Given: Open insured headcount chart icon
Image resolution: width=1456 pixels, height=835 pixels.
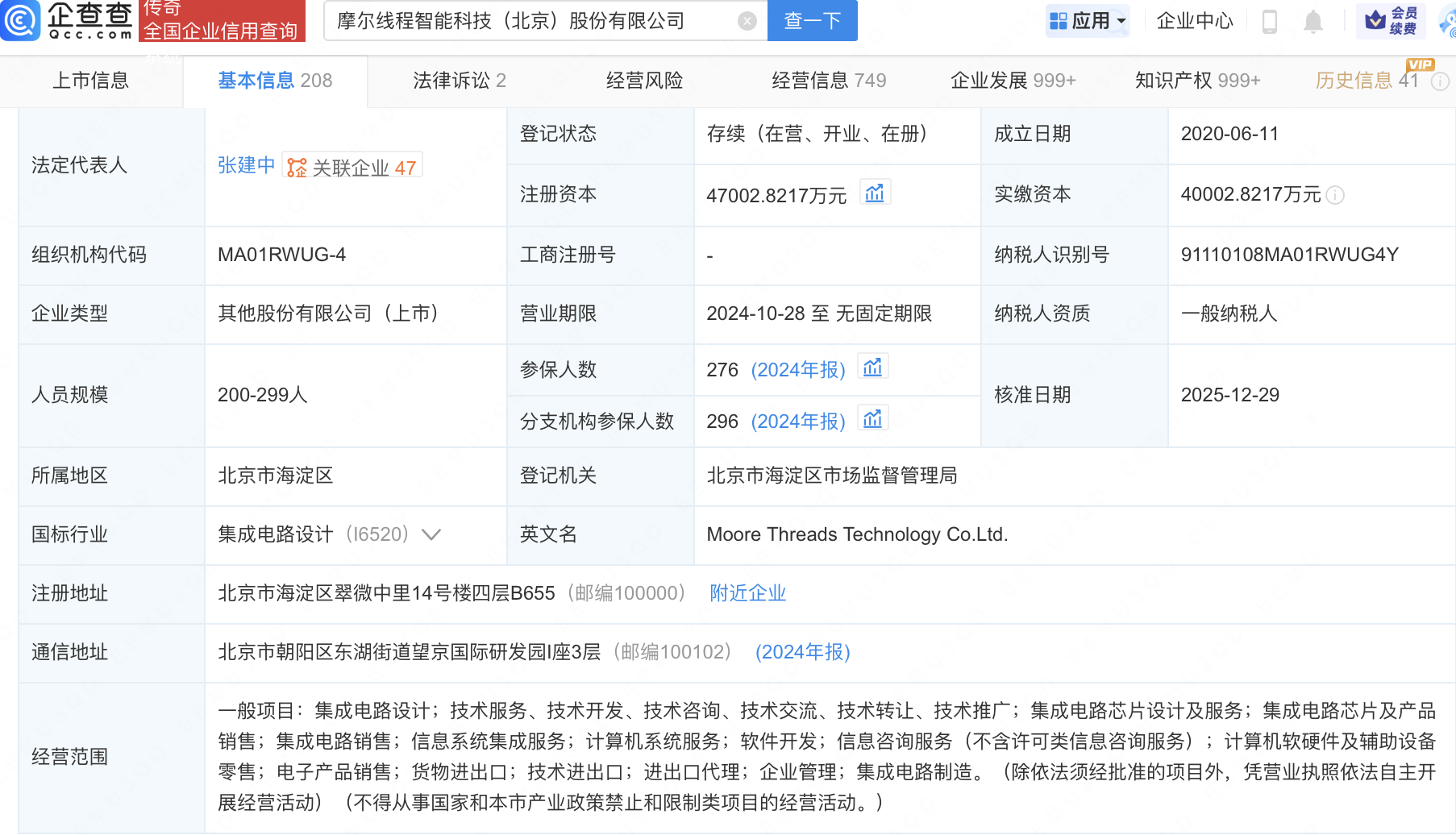Looking at the screenshot, I should click(873, 368).
